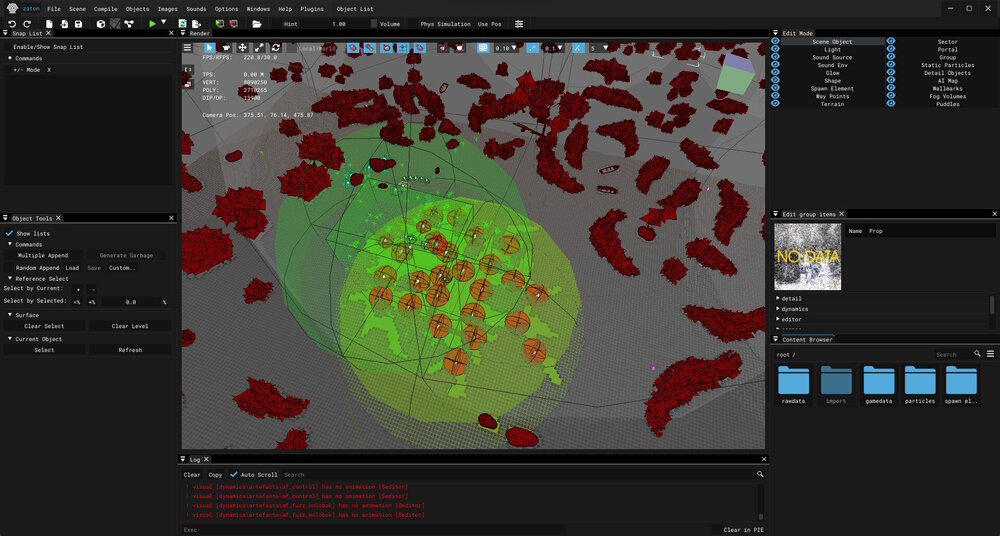Click the Undo arrow icon
This screenshot has height=536, width=1000.
click(11, 24)
